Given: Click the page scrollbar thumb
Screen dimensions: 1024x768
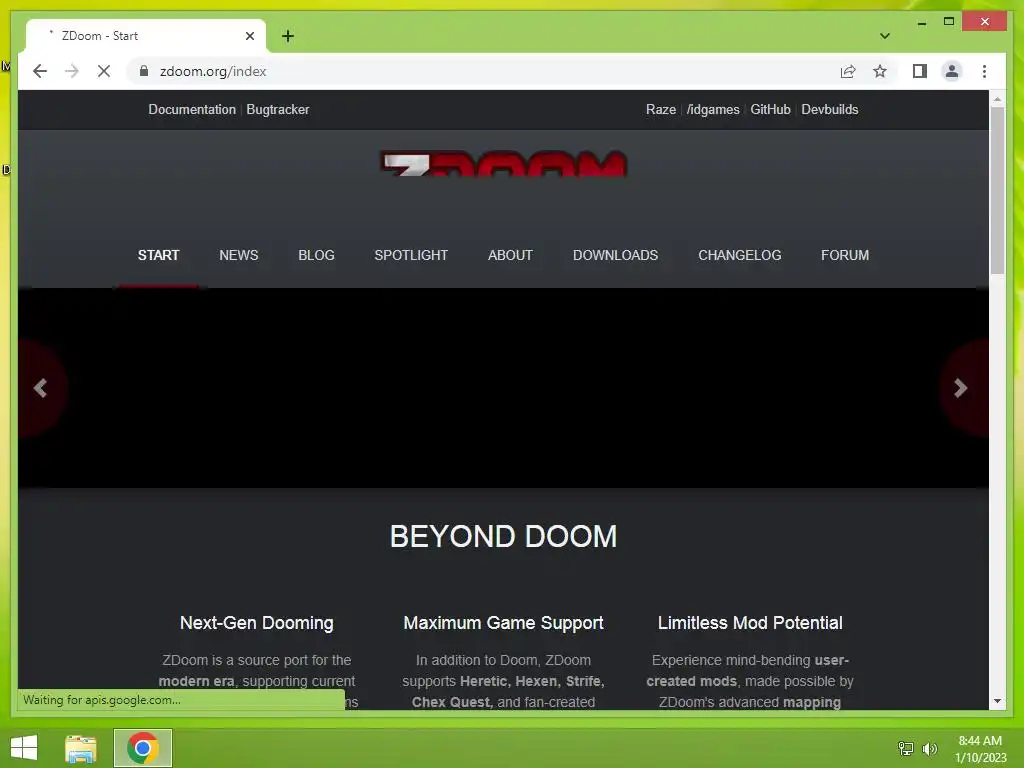Looking at the screenshot, I should (x=997, y=189).
